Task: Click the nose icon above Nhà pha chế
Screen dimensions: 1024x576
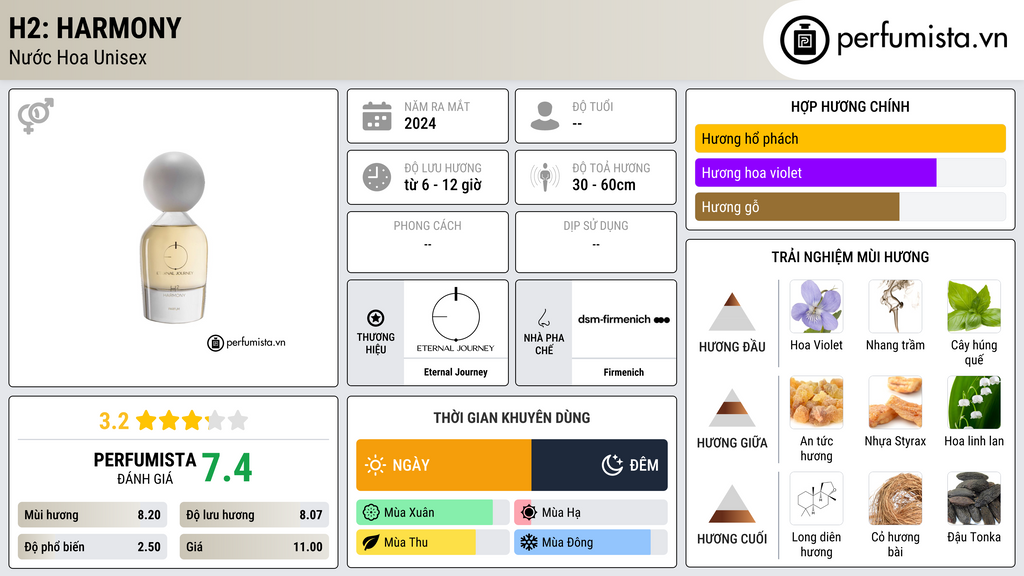Action: [543, 318]
